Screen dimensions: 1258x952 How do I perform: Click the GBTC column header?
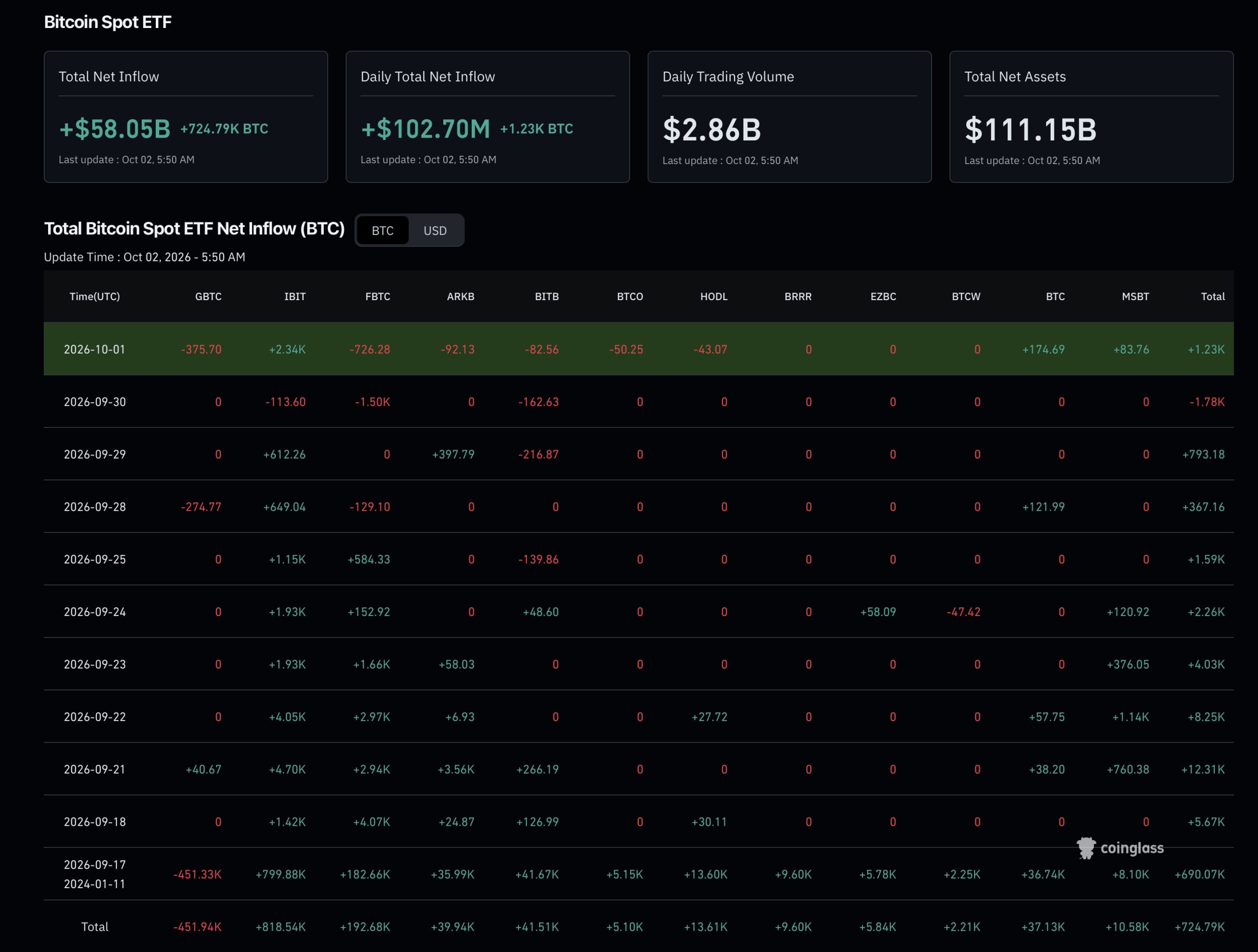click(x=208, y=296)
